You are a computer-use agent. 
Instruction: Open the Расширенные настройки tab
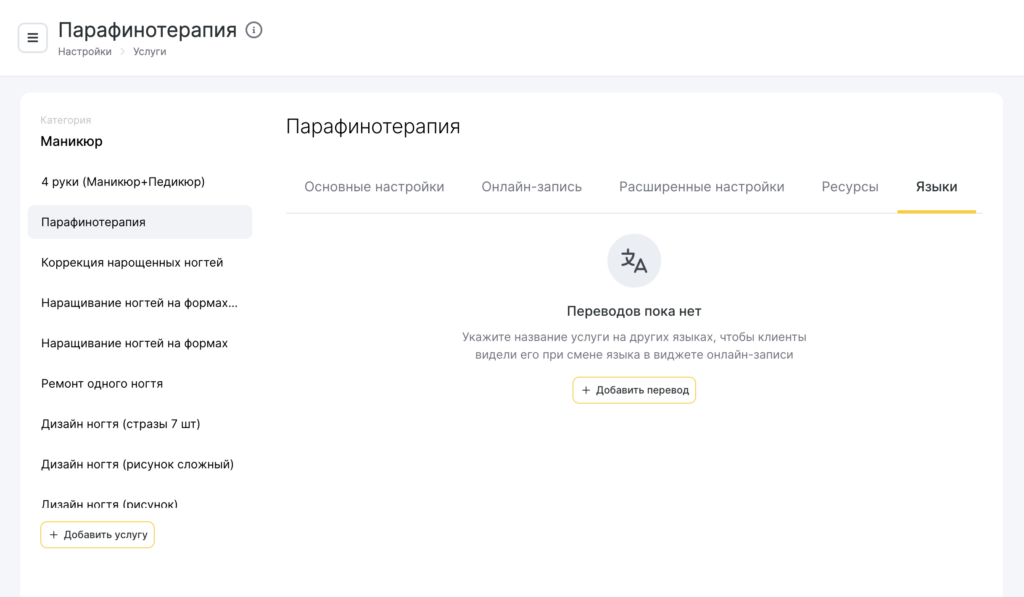(701, 187)
